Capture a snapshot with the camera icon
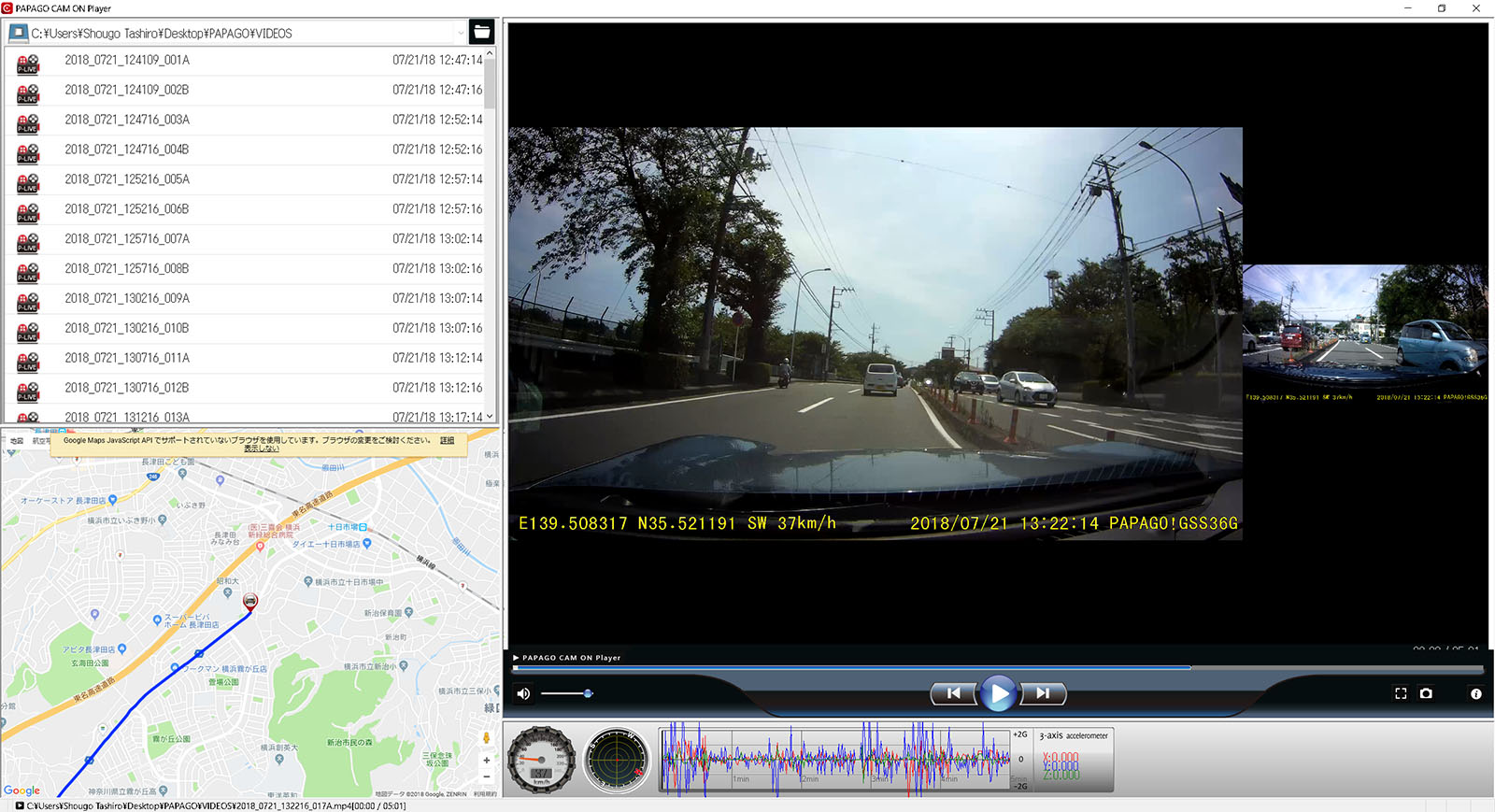1495x812 pixels. click(1426, 693)
